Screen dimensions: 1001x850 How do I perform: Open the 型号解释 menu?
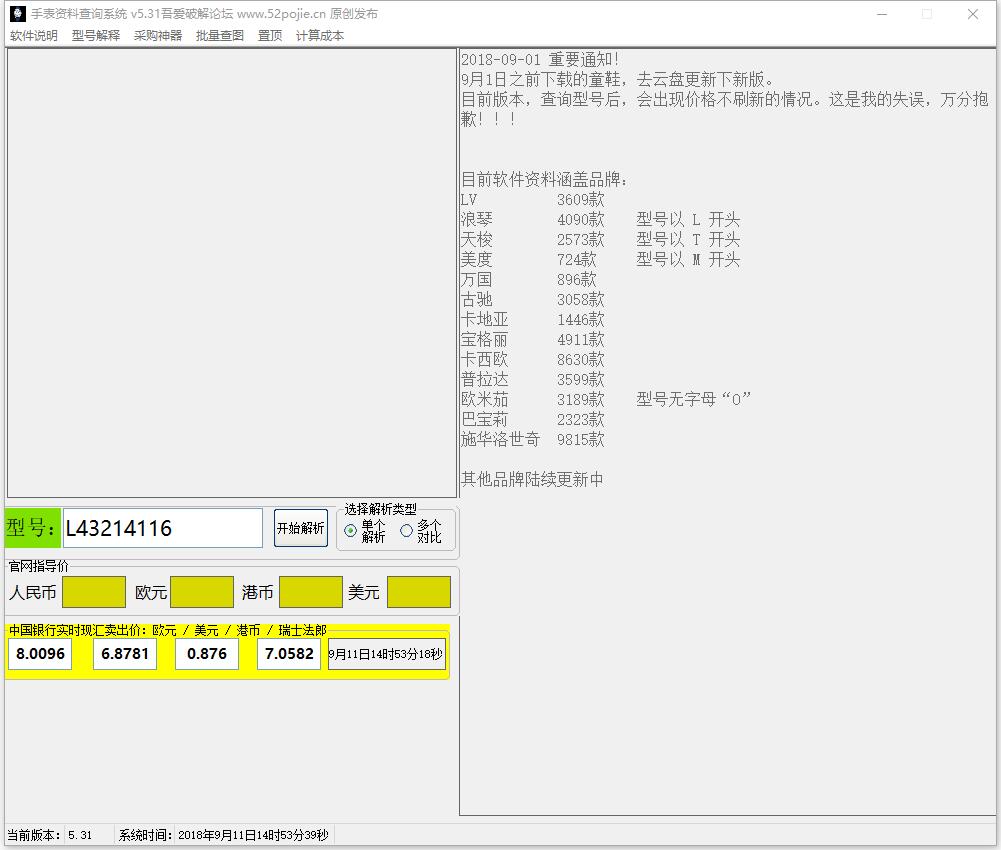(96, 36)
